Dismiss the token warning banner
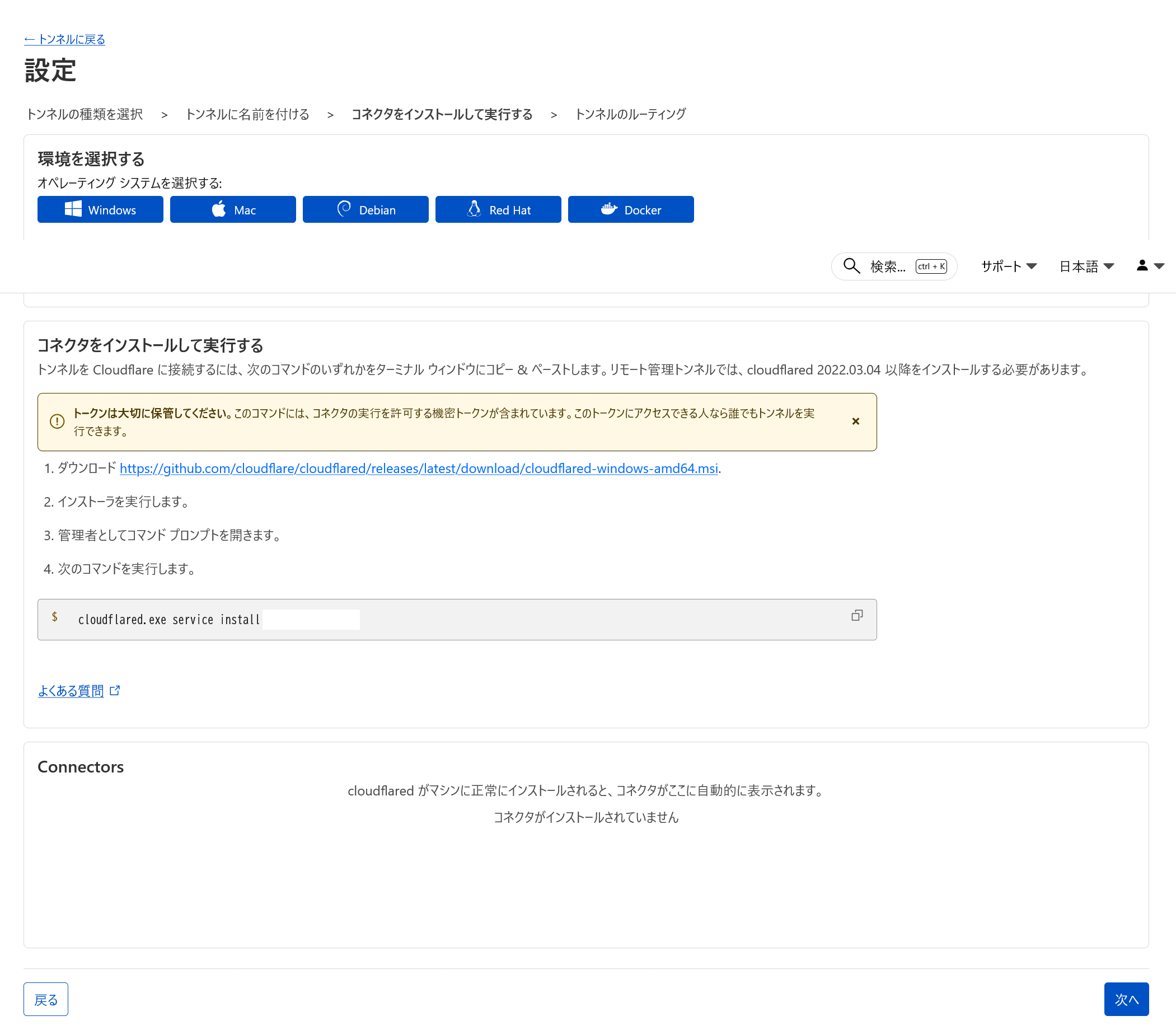Image resolution: width=1176 pixels, height=1030 pixels. click(855, 422)
